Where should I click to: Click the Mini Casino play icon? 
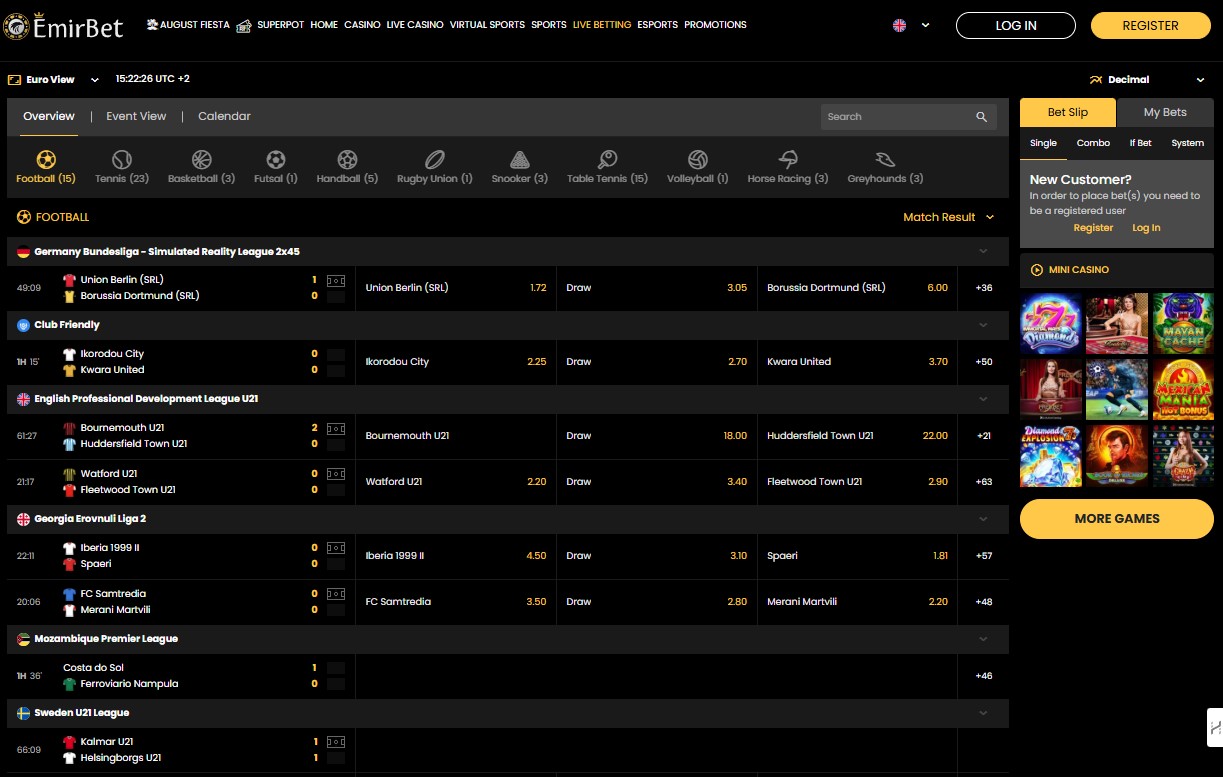(1036, 270)
